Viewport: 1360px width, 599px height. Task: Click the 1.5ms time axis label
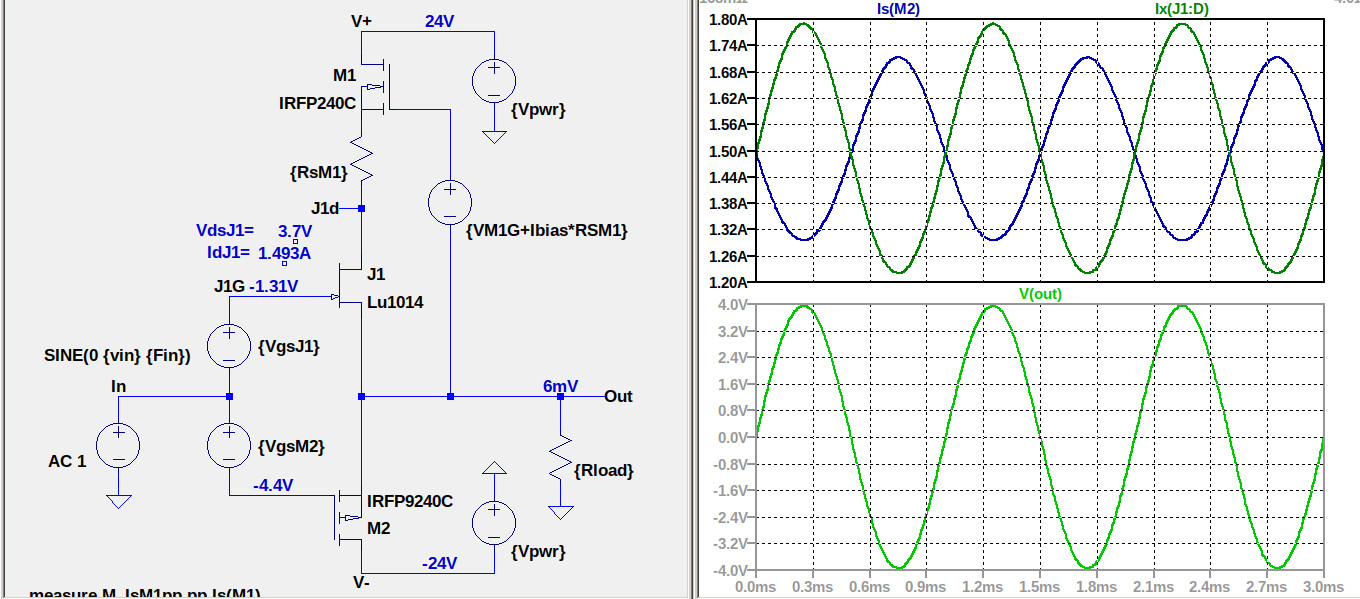click(1040, 586)
